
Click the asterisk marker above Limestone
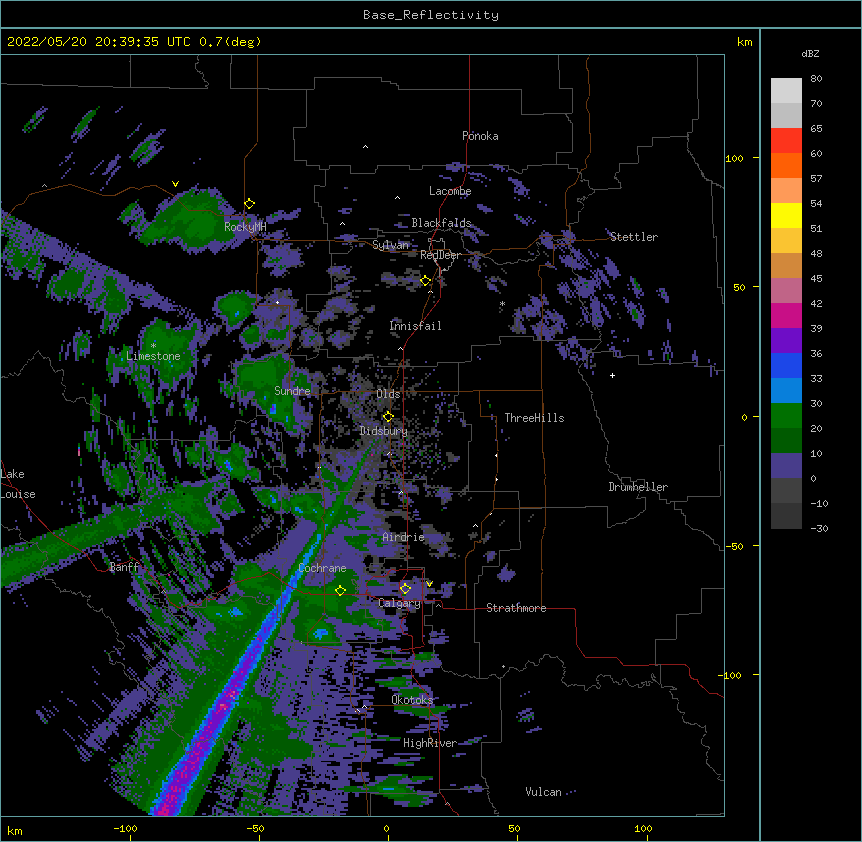click(x=153, y=346)
